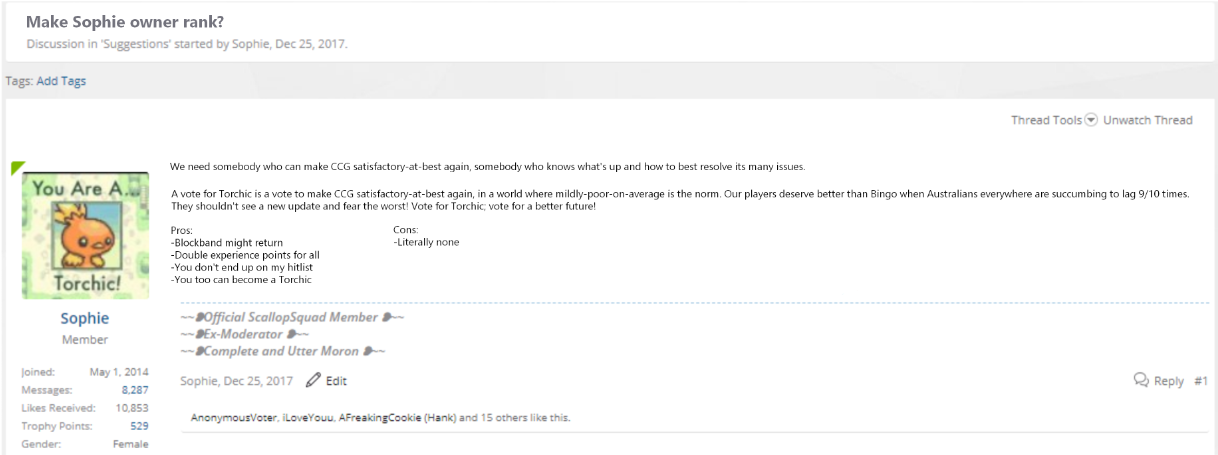1218x455 pixels.
Task: Click the green online indicator on the avatar
Action: 17,167
